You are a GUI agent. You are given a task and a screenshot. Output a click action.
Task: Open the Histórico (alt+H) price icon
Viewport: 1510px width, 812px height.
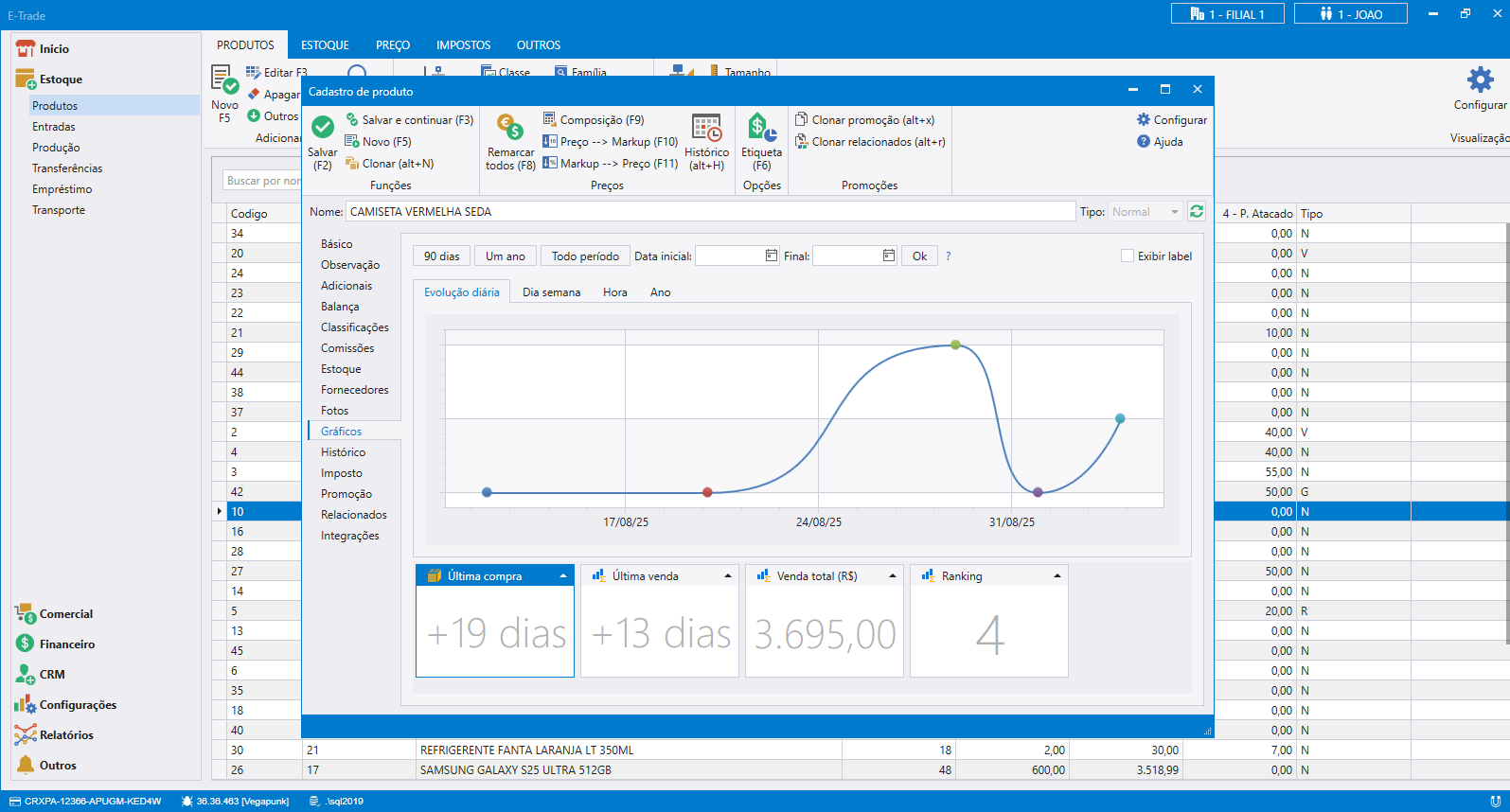click(x=706, y=127)
